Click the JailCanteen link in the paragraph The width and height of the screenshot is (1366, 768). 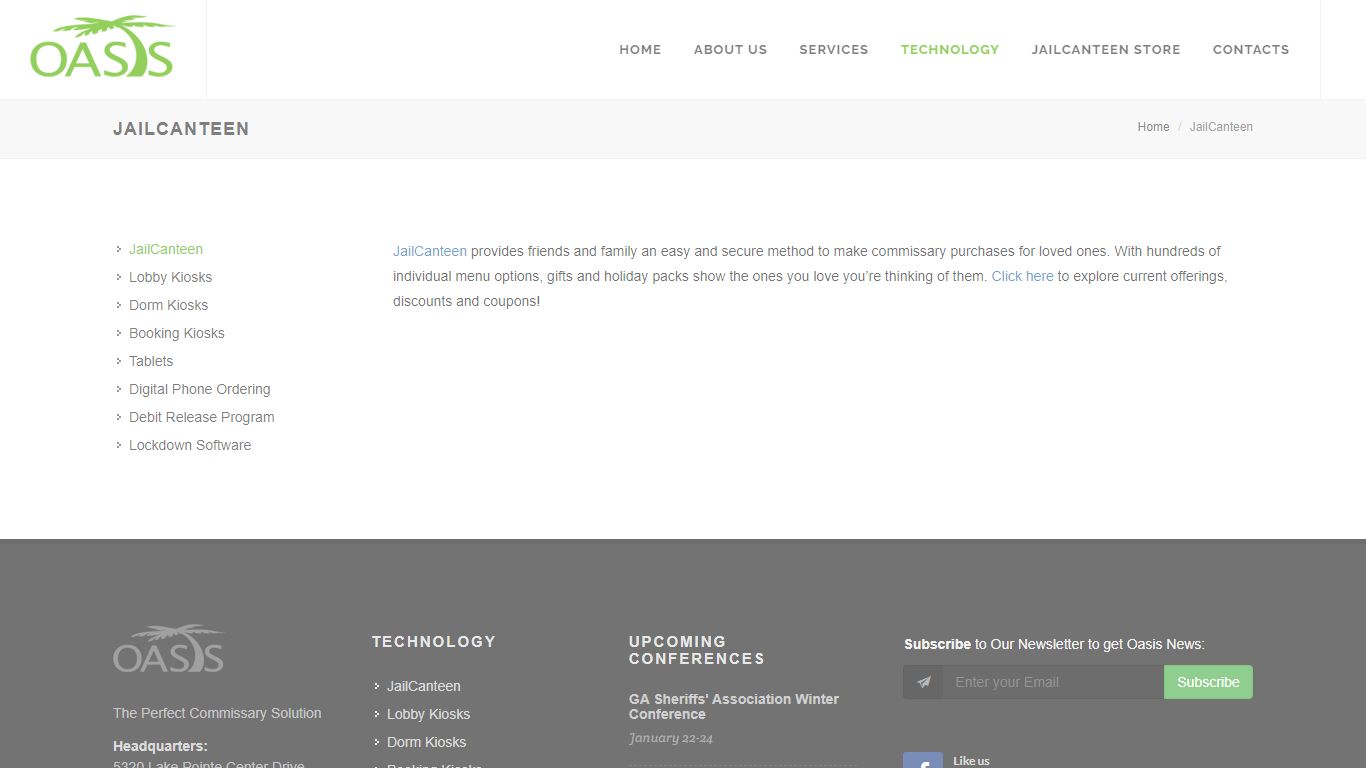(x=430, y=251)
